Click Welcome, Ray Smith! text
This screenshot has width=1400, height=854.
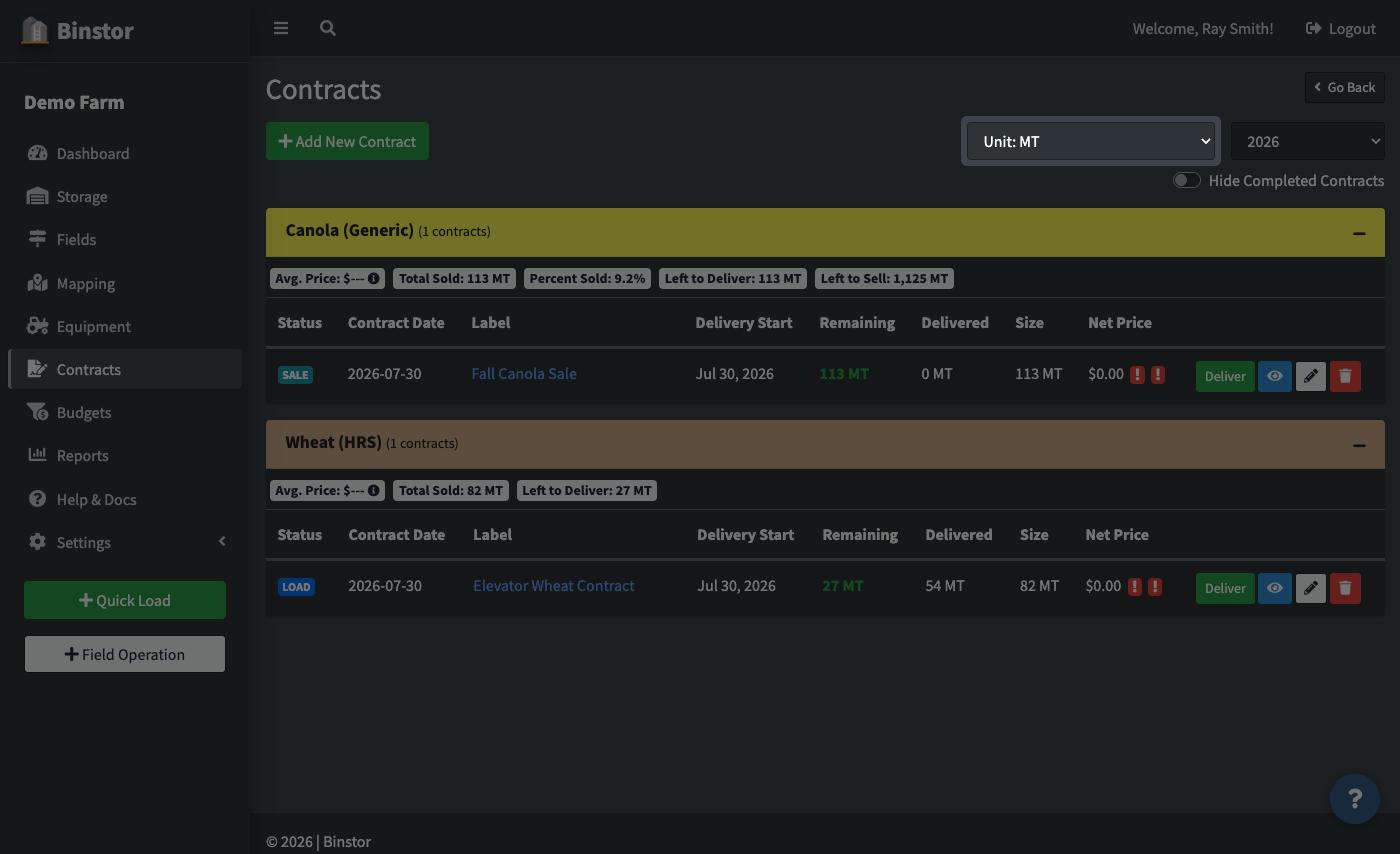coord(1203,28)
